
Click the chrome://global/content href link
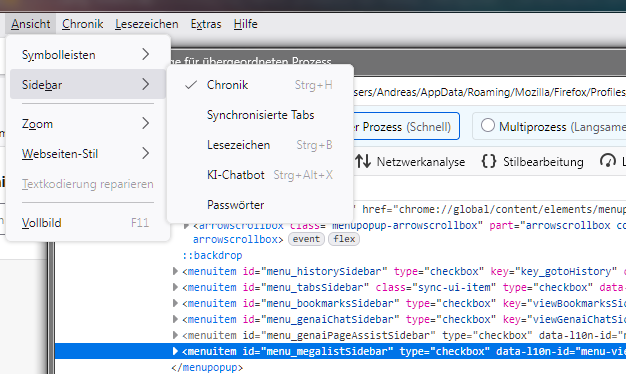tap(512, 210)
